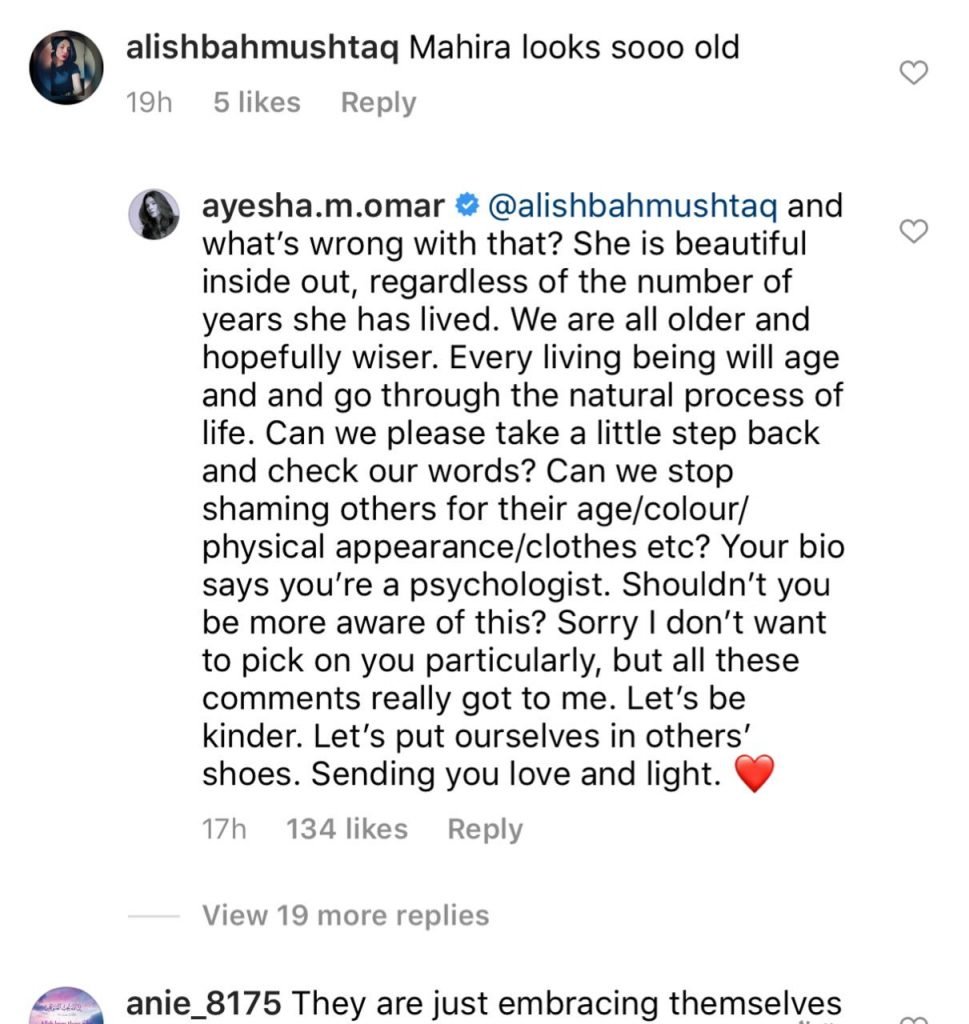Expand View 19 more replies

[x=345, y=915]
